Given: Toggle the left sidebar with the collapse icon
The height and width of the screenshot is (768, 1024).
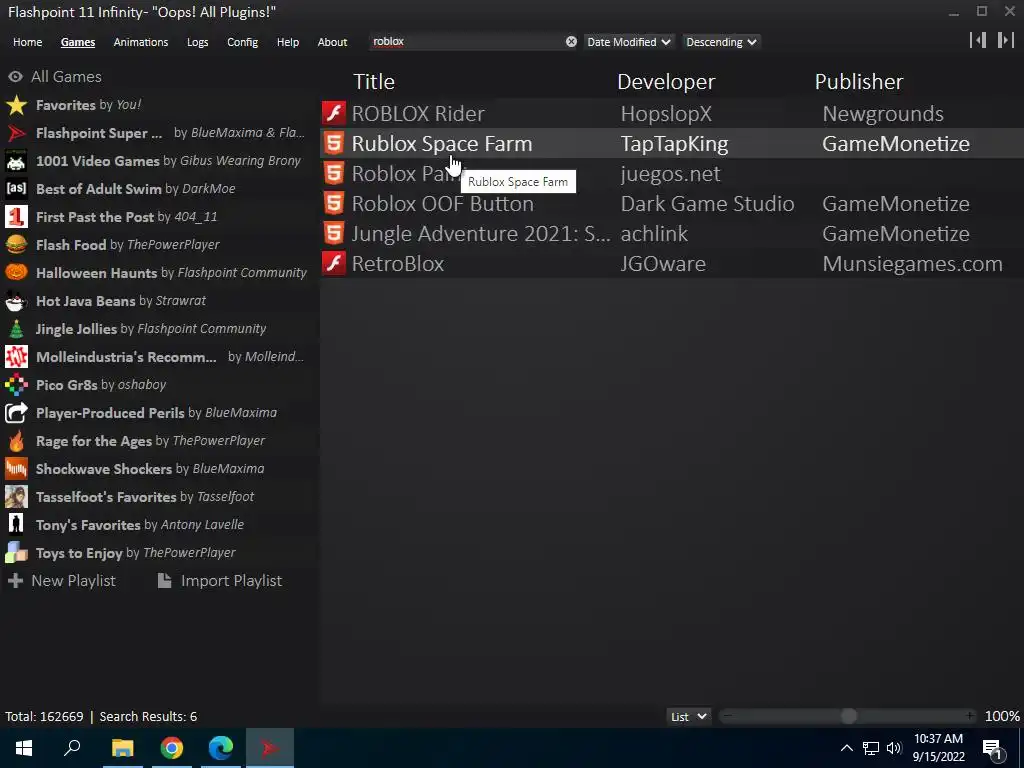Looking at the screenshot, I should [x=978, y=40].
